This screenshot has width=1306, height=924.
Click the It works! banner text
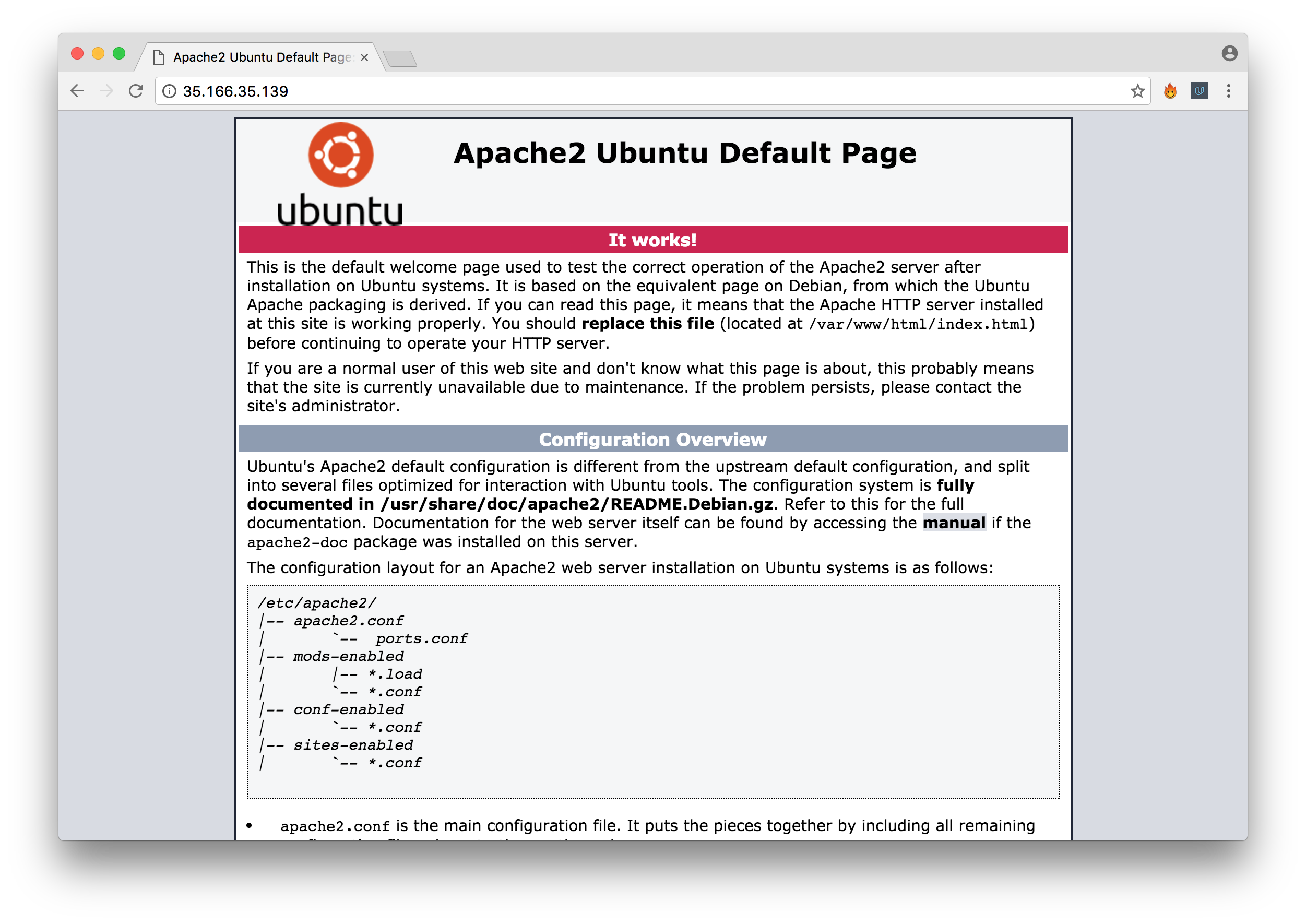652,240
